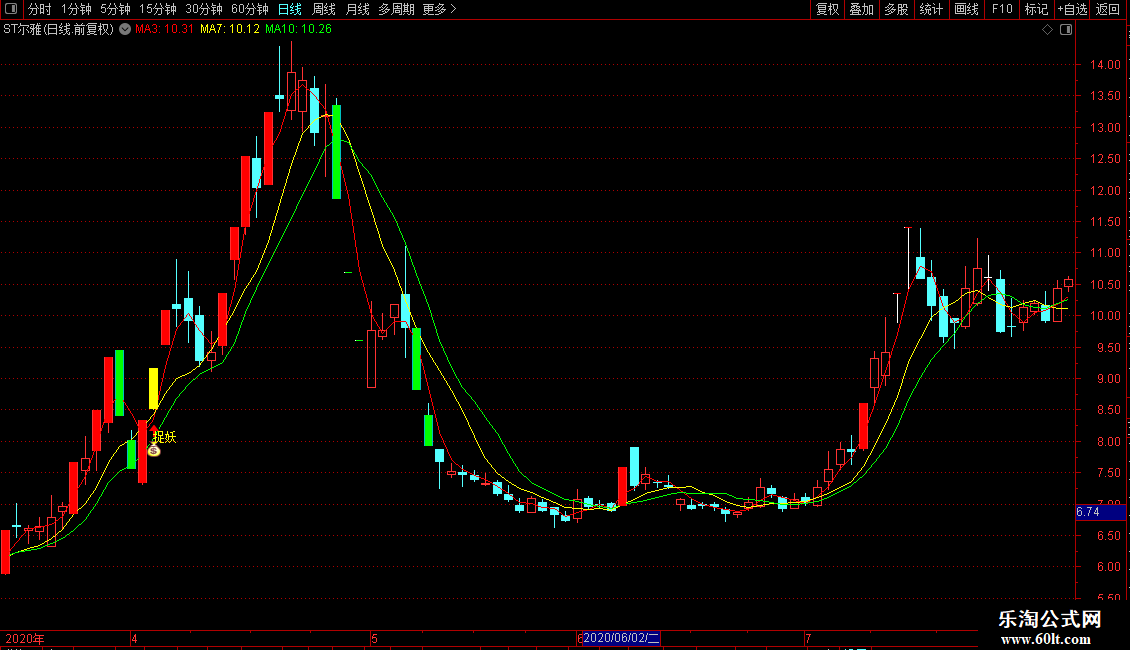
Task: Click the month 5 label on time axis
Action: tap(374, 638)
